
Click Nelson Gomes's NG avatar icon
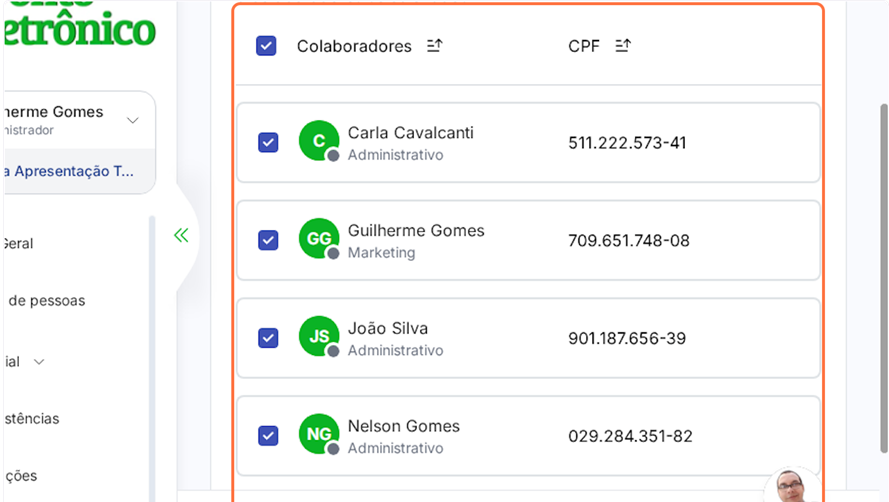click(x=319, y=434)
